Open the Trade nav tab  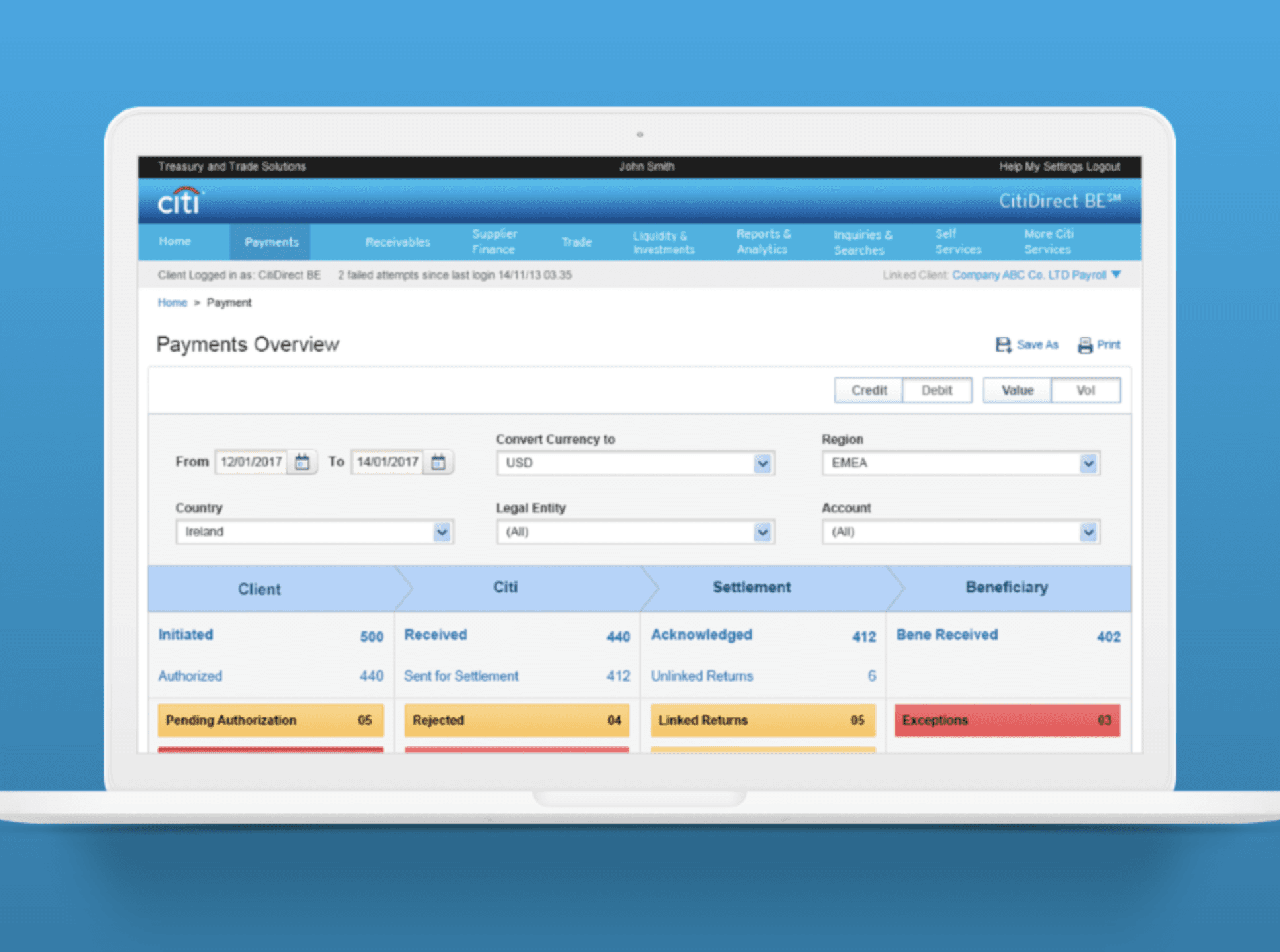(x=576, y=242)
